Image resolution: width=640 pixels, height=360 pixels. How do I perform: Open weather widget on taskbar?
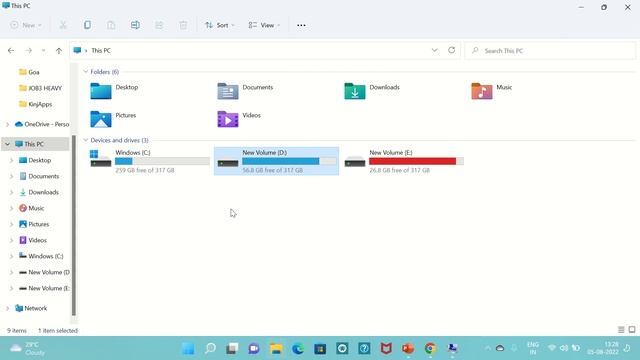(x=28, y=349)
